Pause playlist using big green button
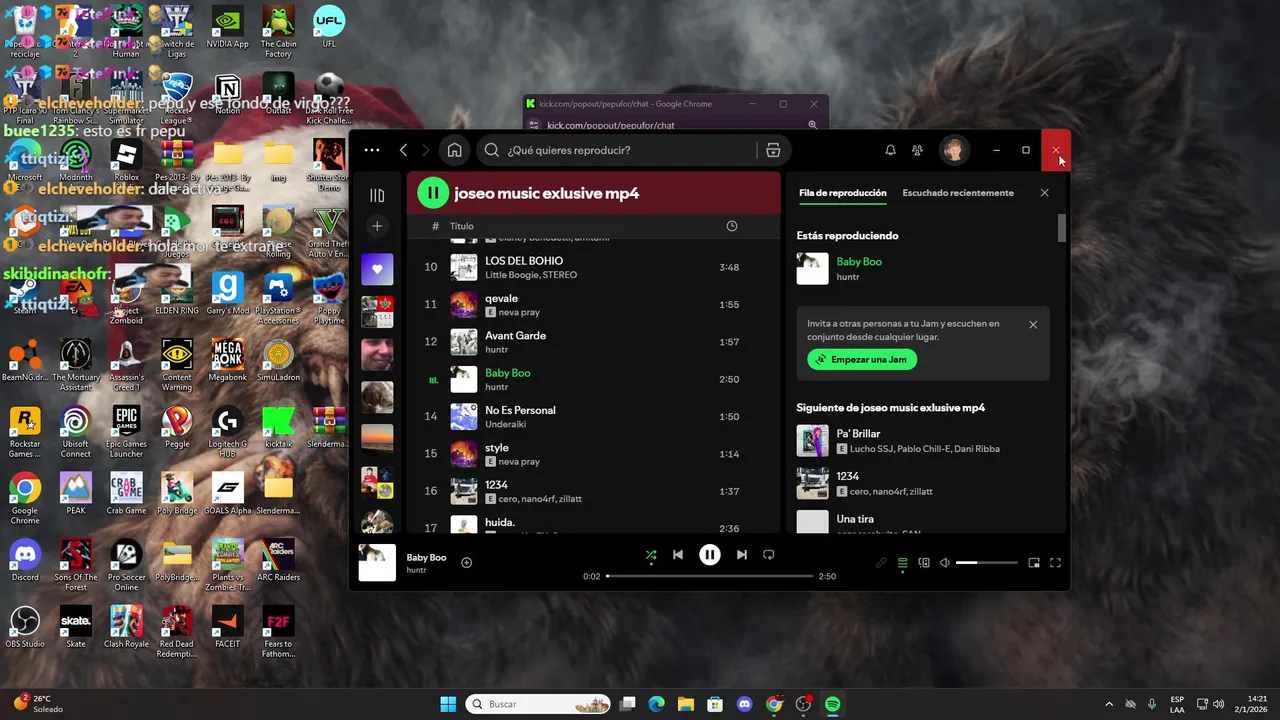 coord(433,193)
